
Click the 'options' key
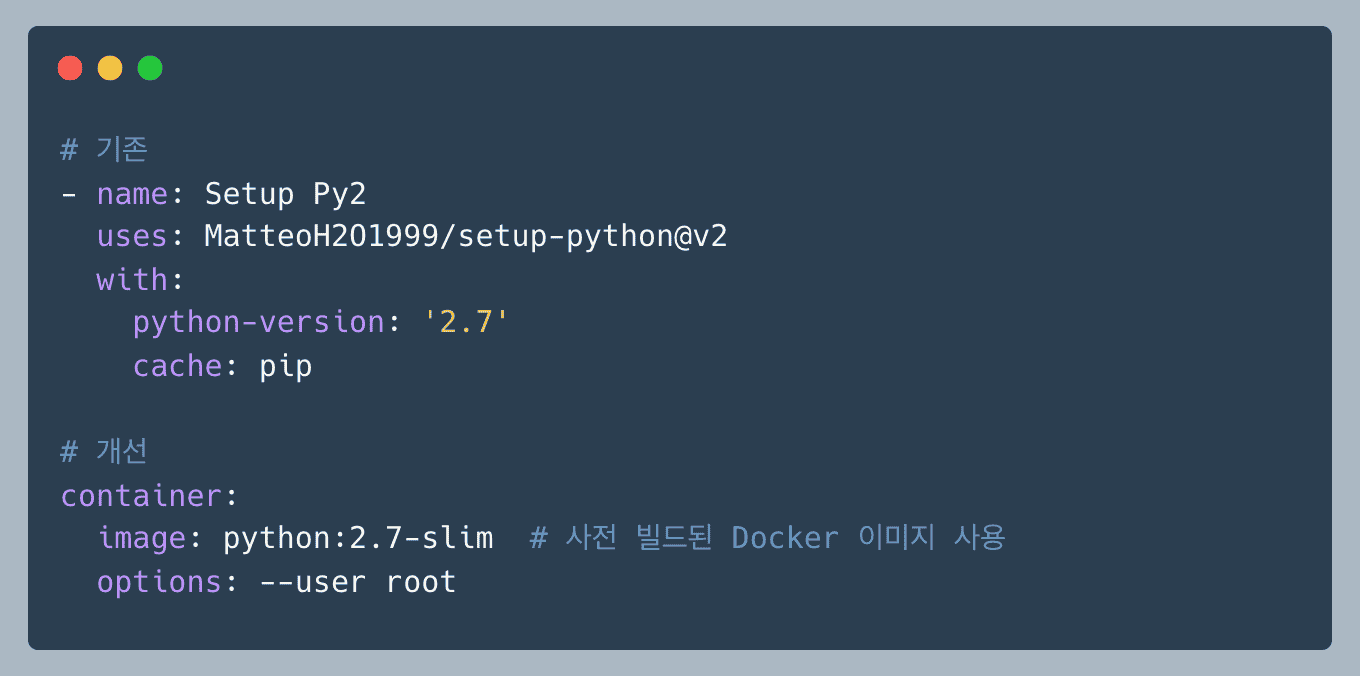pyautogui.click(x=160, y=581)
